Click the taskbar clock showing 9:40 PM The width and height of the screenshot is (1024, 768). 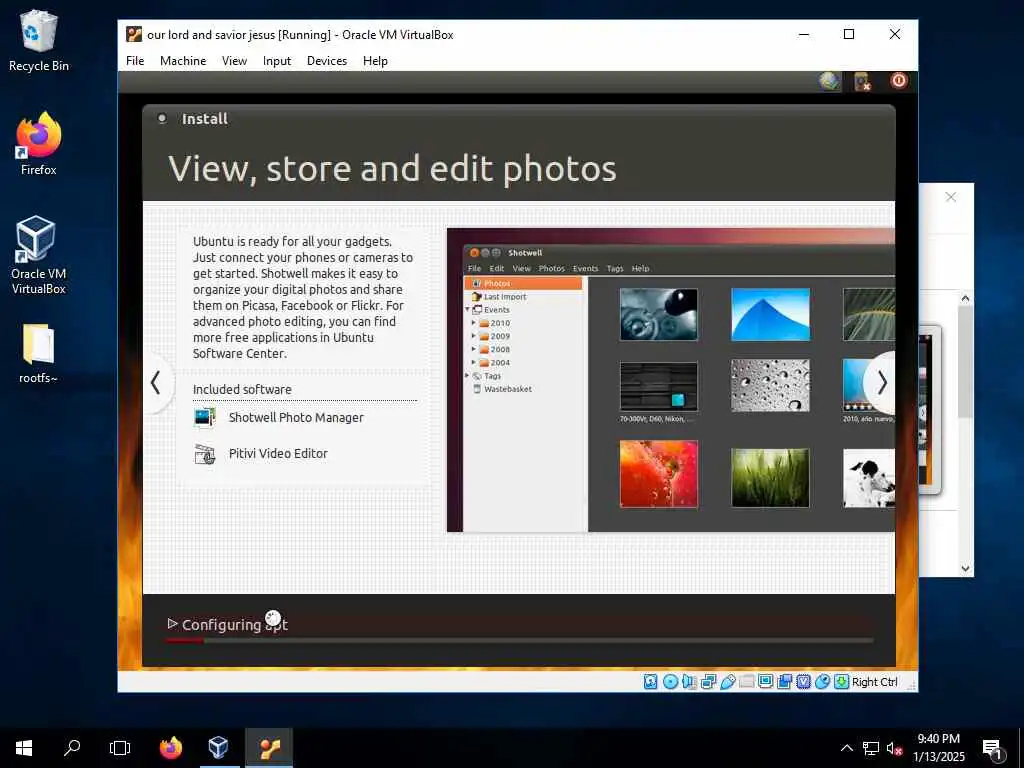tap(938, 748)
